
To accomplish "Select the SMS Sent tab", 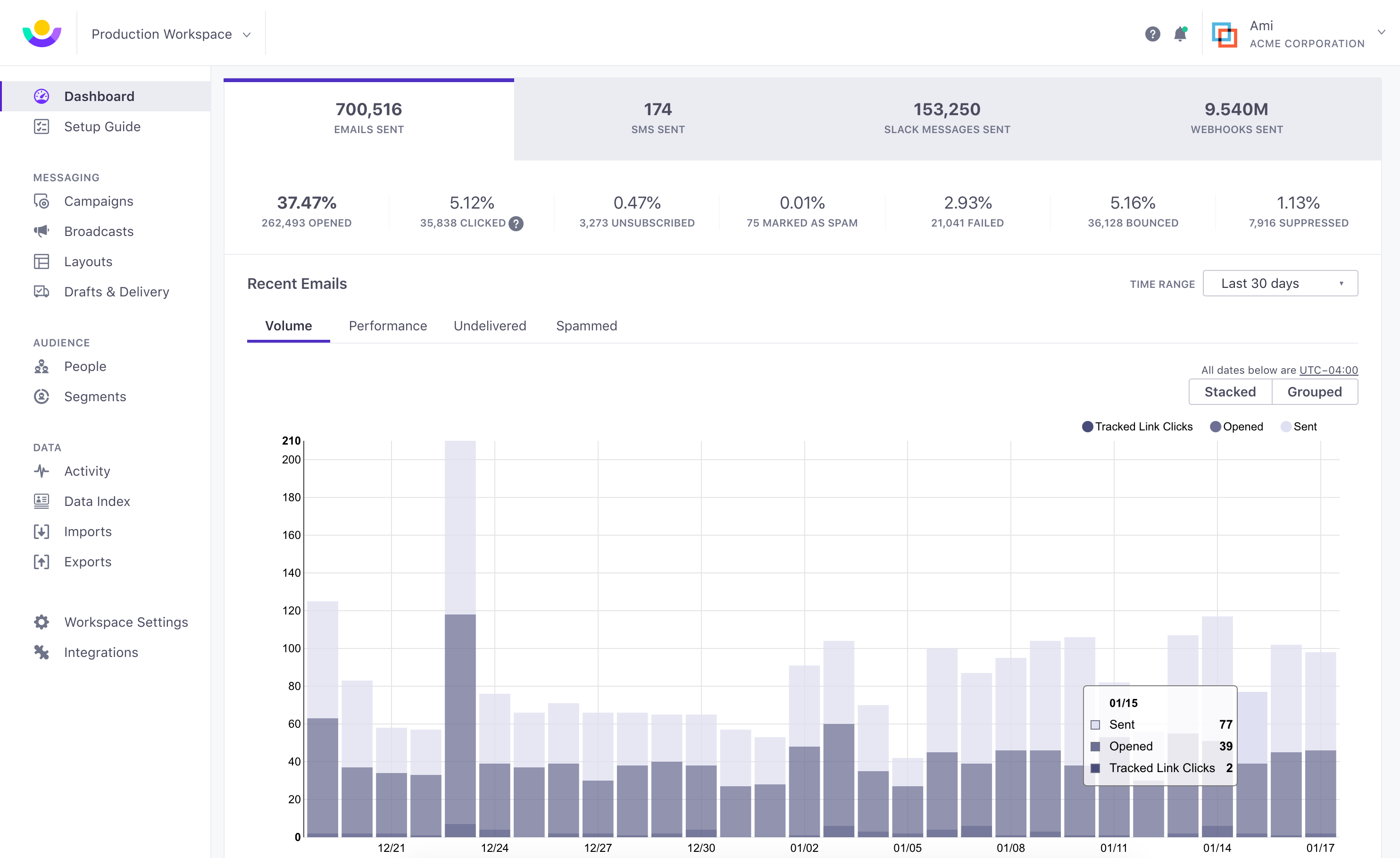I will (x=658, y=118).
